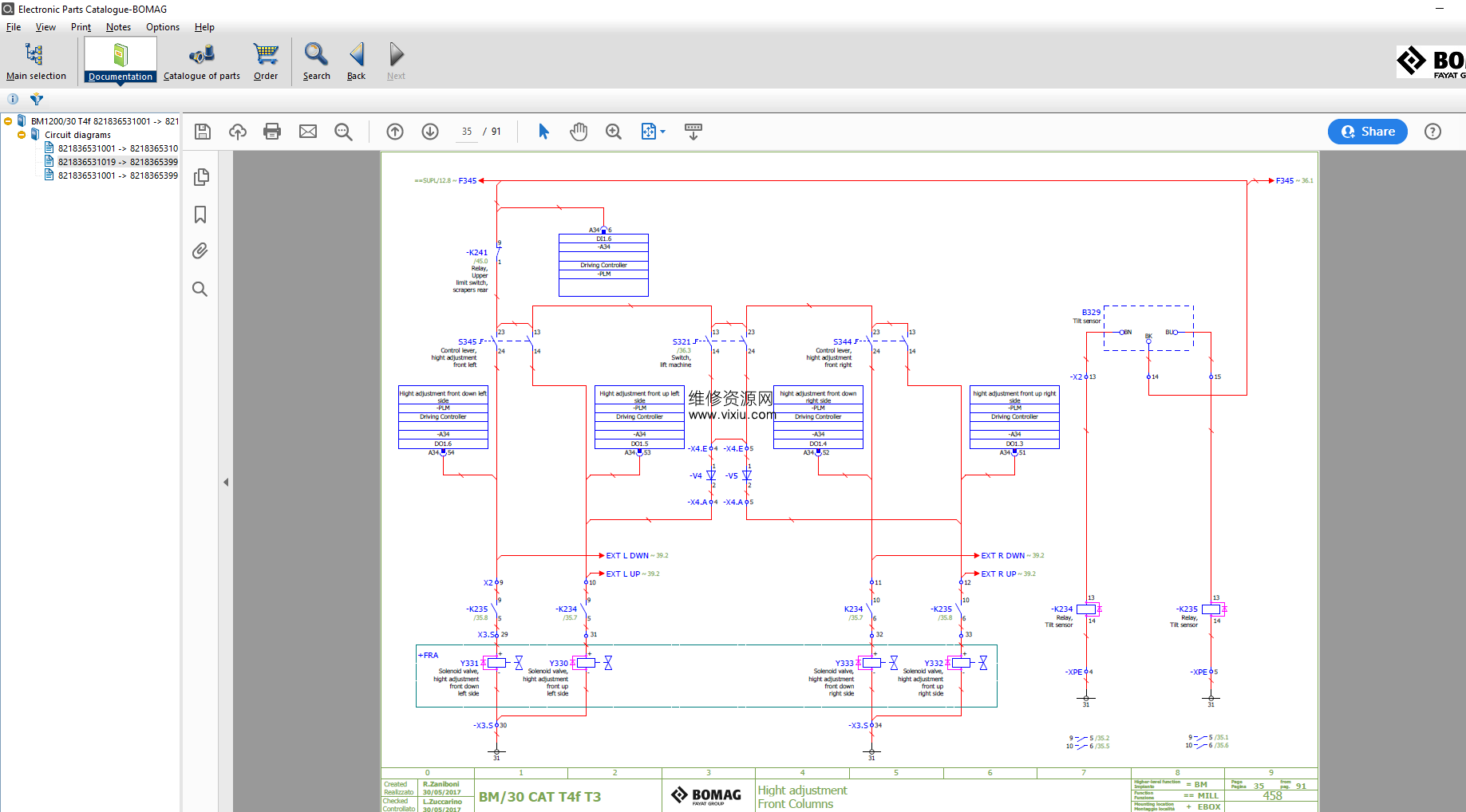The image size is (1466, 812).
Task: Click the email envelope icon
Action: (x=308, y=132)
